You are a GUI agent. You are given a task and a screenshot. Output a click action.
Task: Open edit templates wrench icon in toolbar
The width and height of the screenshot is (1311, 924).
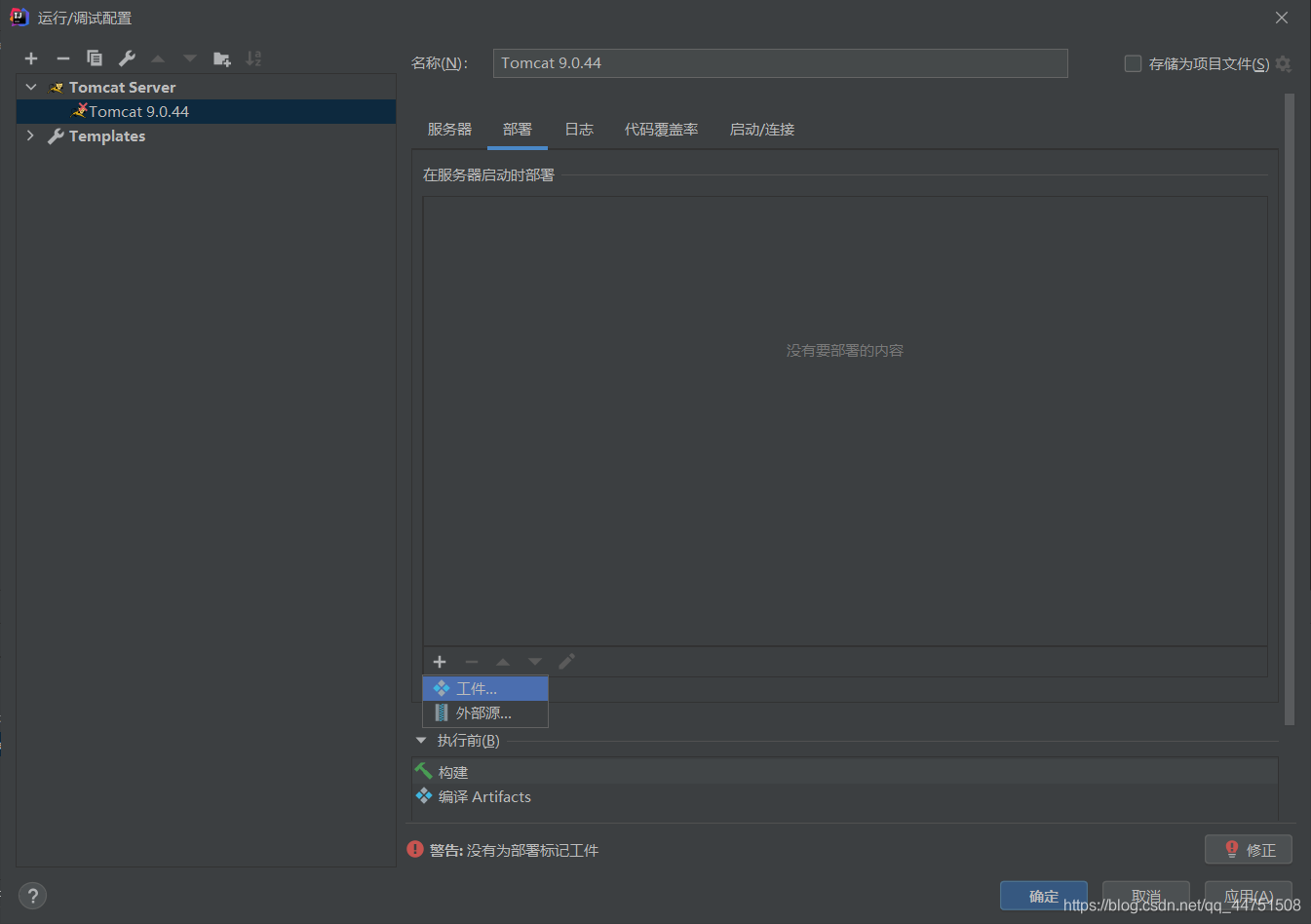tap(127, 58)
